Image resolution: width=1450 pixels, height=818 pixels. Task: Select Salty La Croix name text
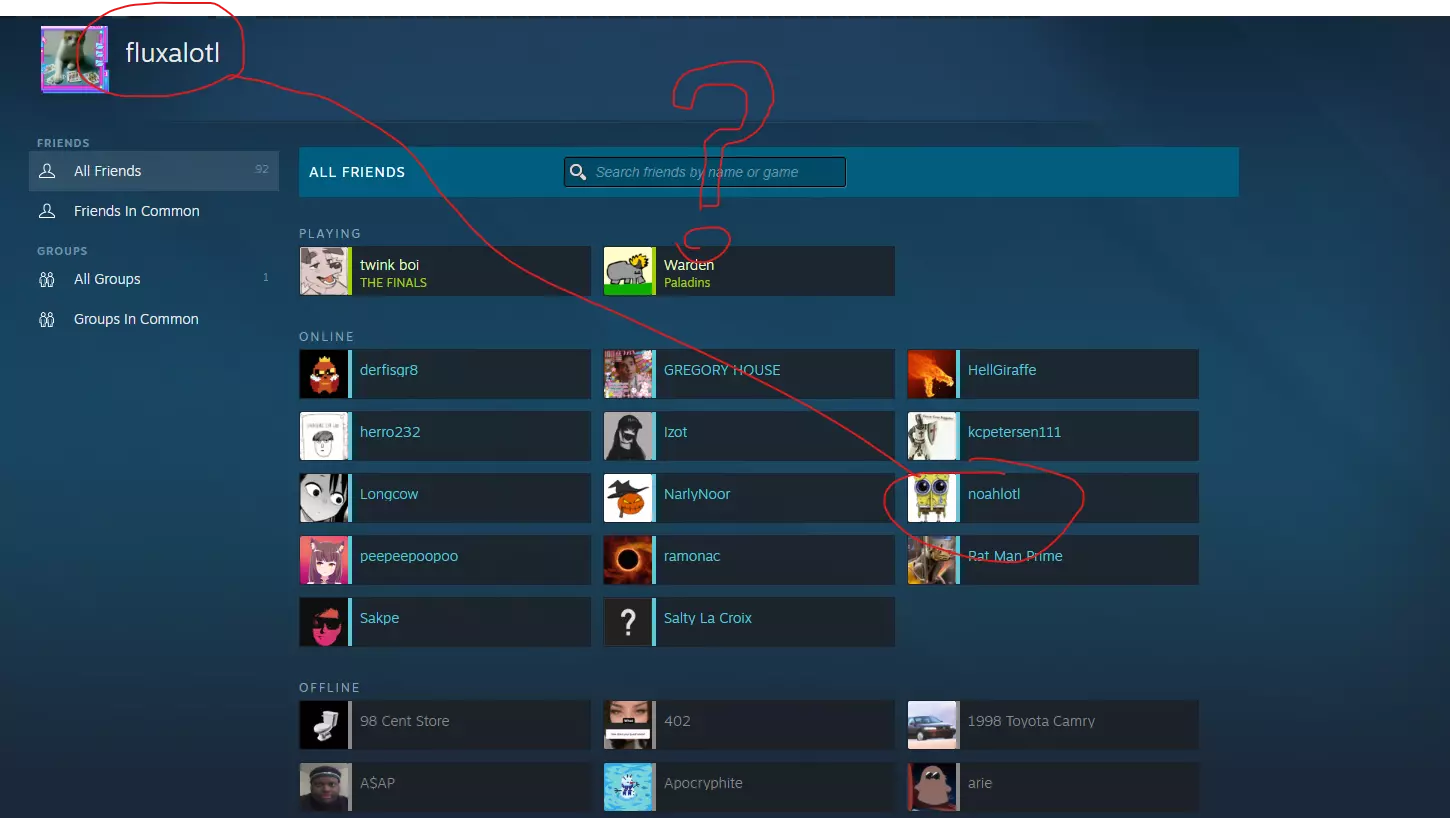[x=708, y=618]
